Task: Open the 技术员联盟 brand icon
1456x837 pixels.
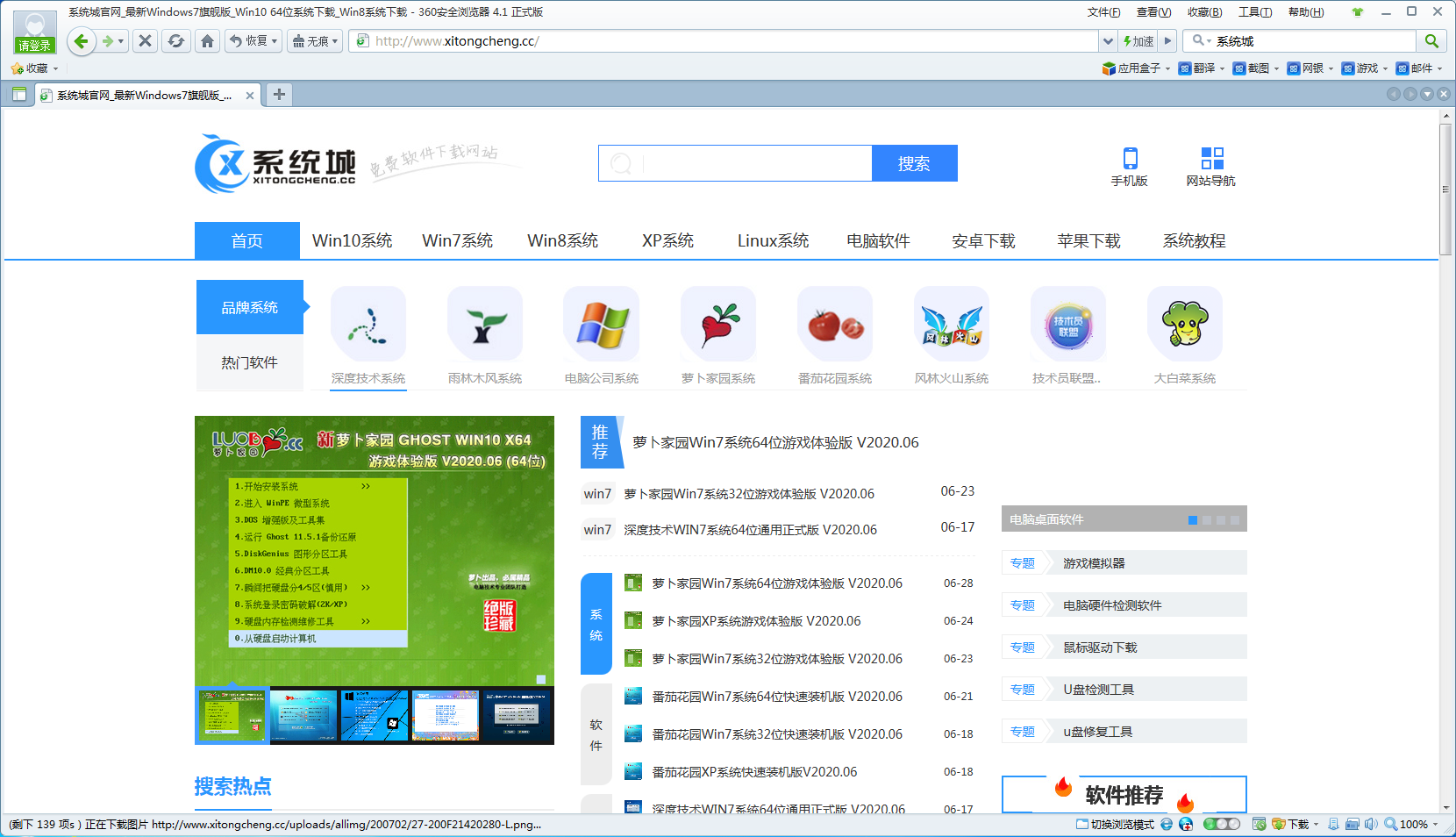Action: [x=1068, y=324]
